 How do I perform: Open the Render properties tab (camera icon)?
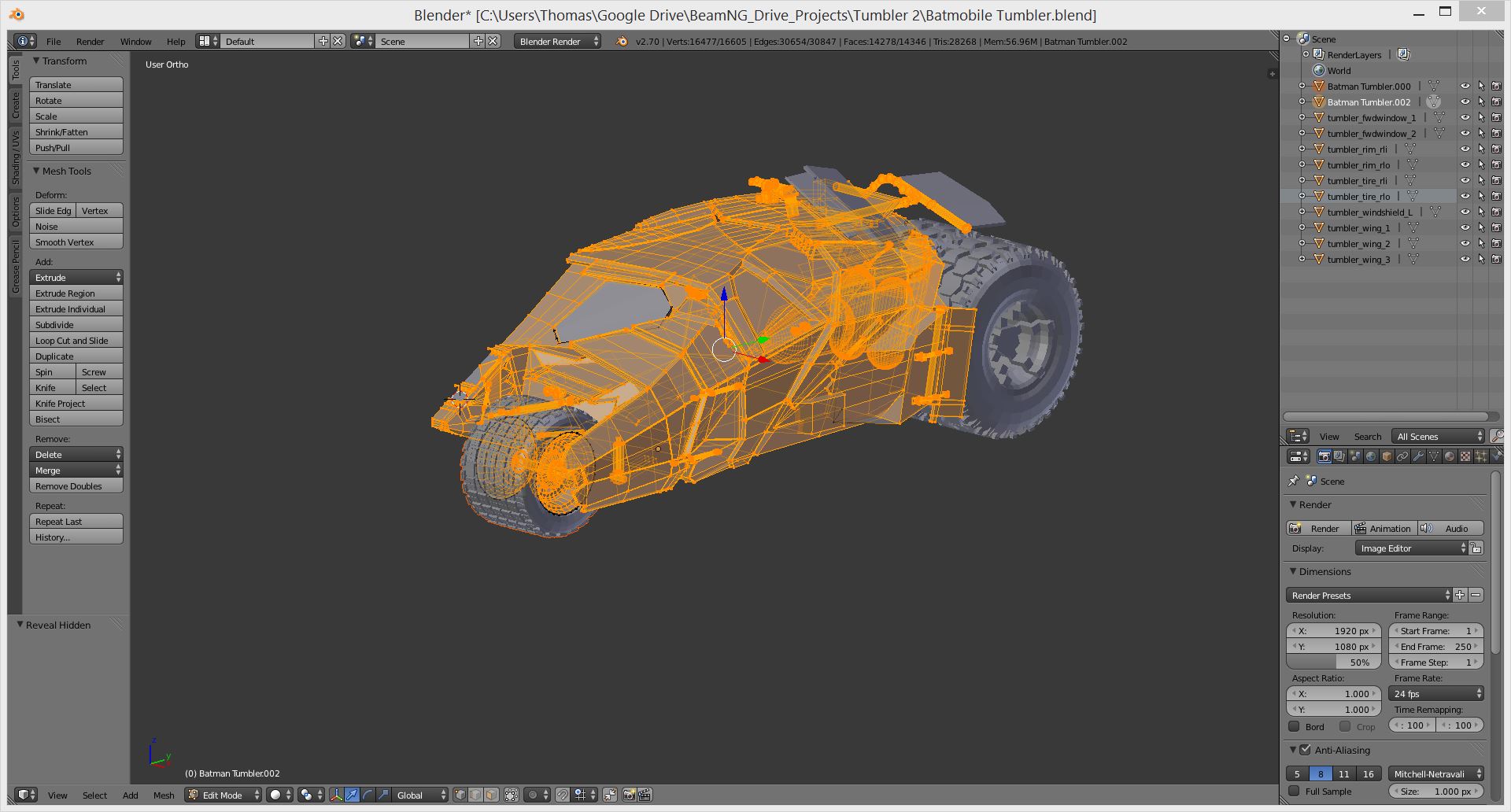[1324, 456]
